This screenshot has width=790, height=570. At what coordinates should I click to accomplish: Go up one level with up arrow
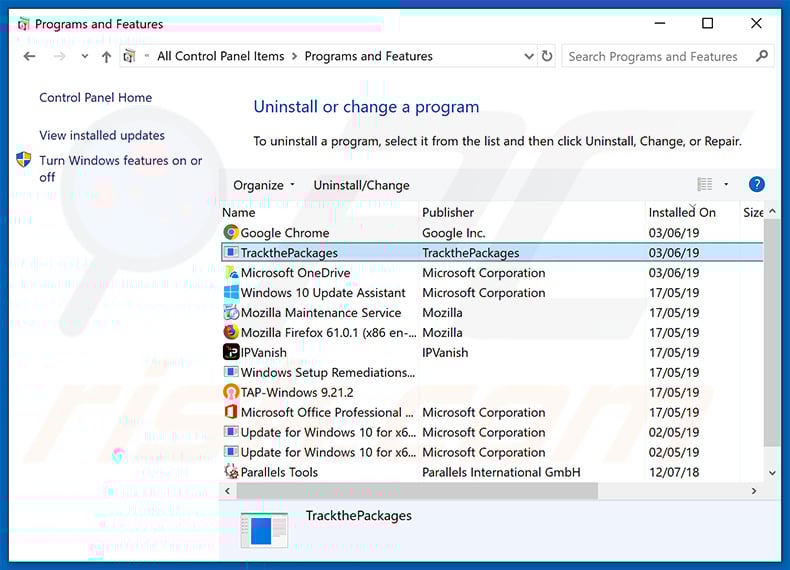coord(106,56)
